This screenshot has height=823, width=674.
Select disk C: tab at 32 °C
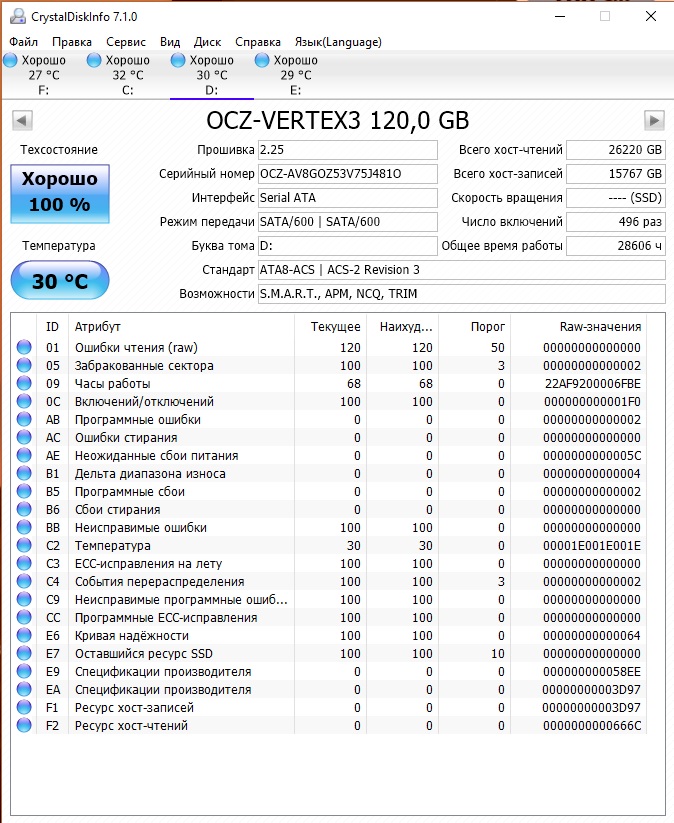tap(128, 75)
